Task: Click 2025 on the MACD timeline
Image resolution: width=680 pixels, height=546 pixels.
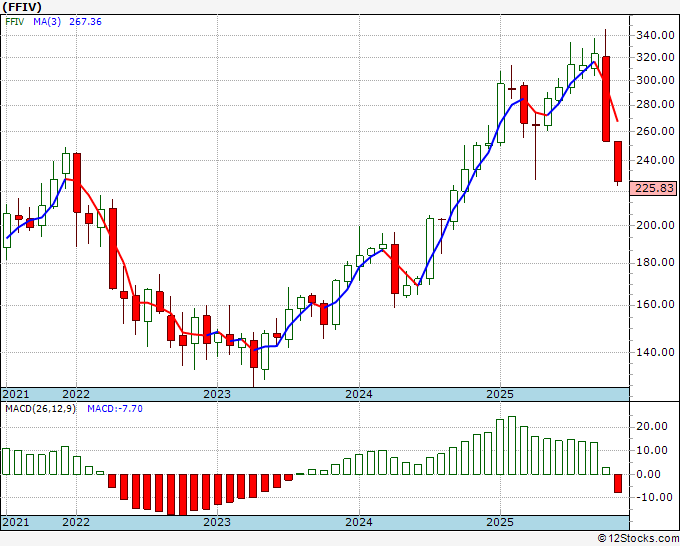Action: click(x=500, y=522)
